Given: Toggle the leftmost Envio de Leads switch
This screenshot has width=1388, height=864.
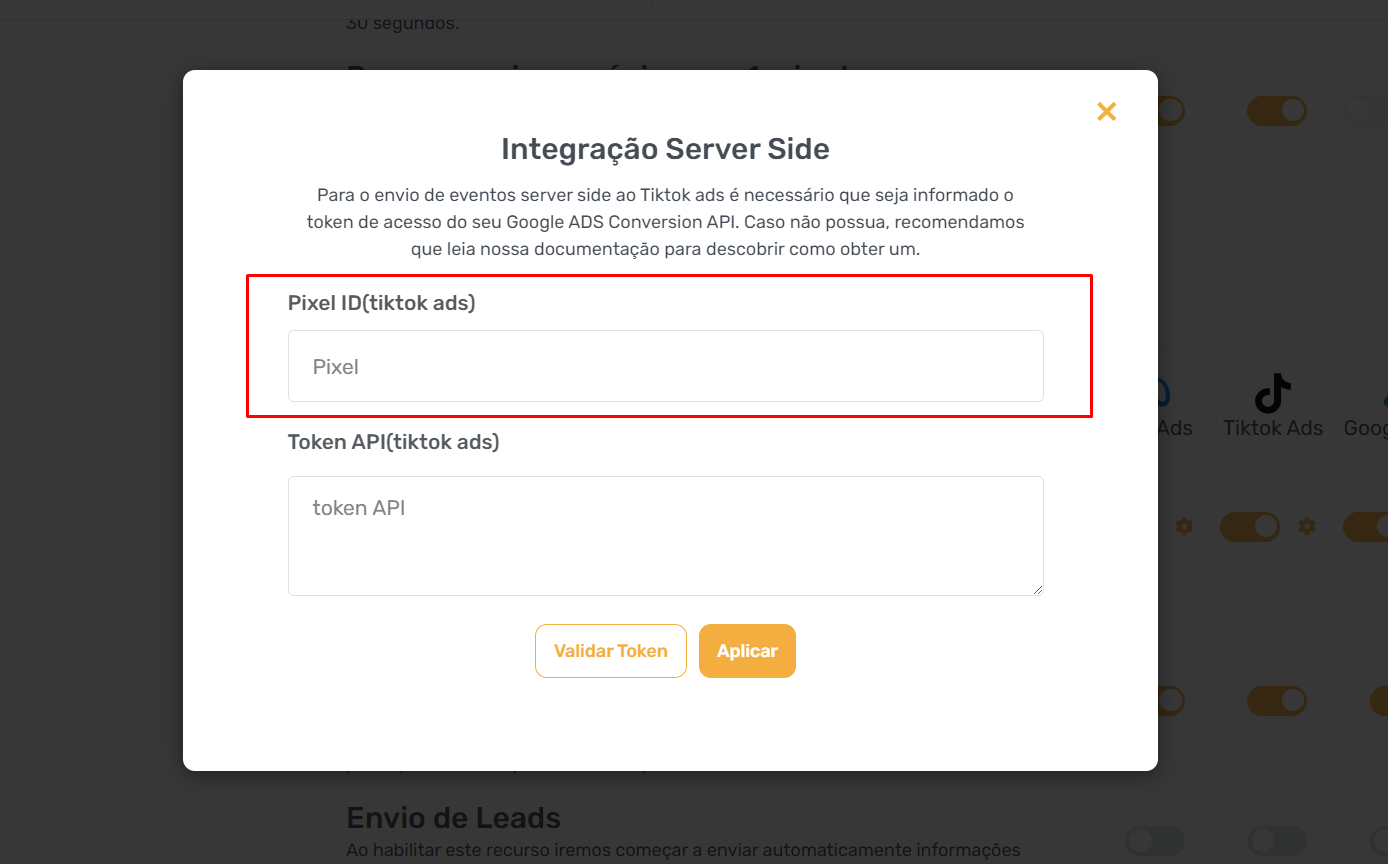Looking at the screenshot, I should click(x=1155, y=840).
